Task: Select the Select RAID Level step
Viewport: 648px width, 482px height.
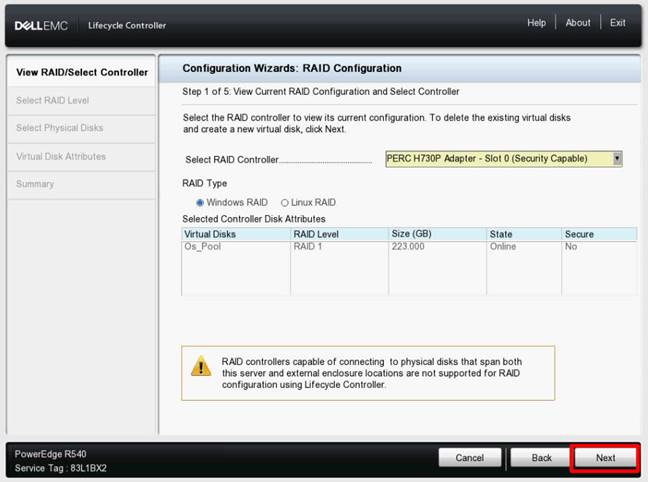Action: click(x=81, y=100)
